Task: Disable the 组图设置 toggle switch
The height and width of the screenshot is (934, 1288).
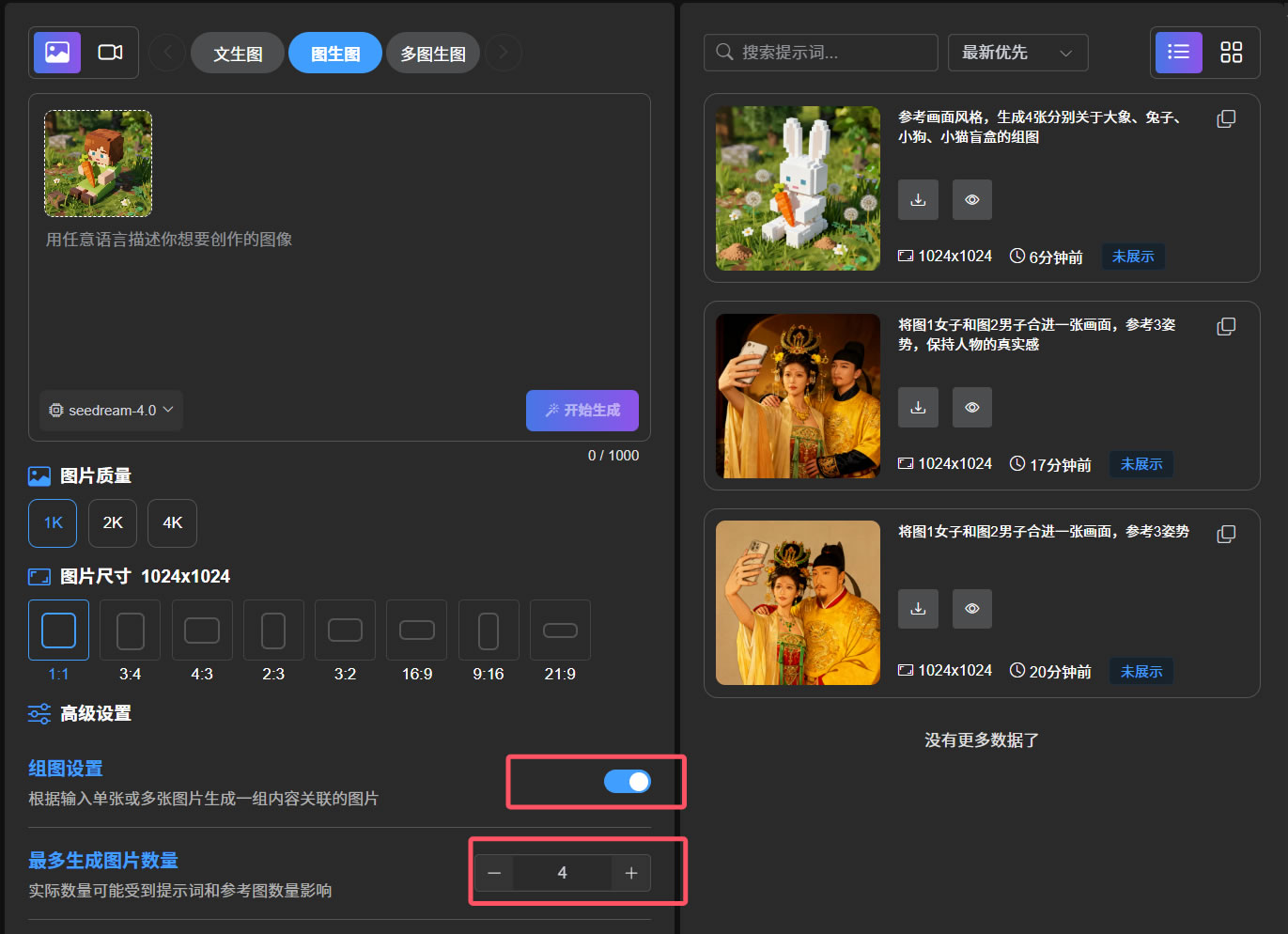Action: click(x=628, y=782)
